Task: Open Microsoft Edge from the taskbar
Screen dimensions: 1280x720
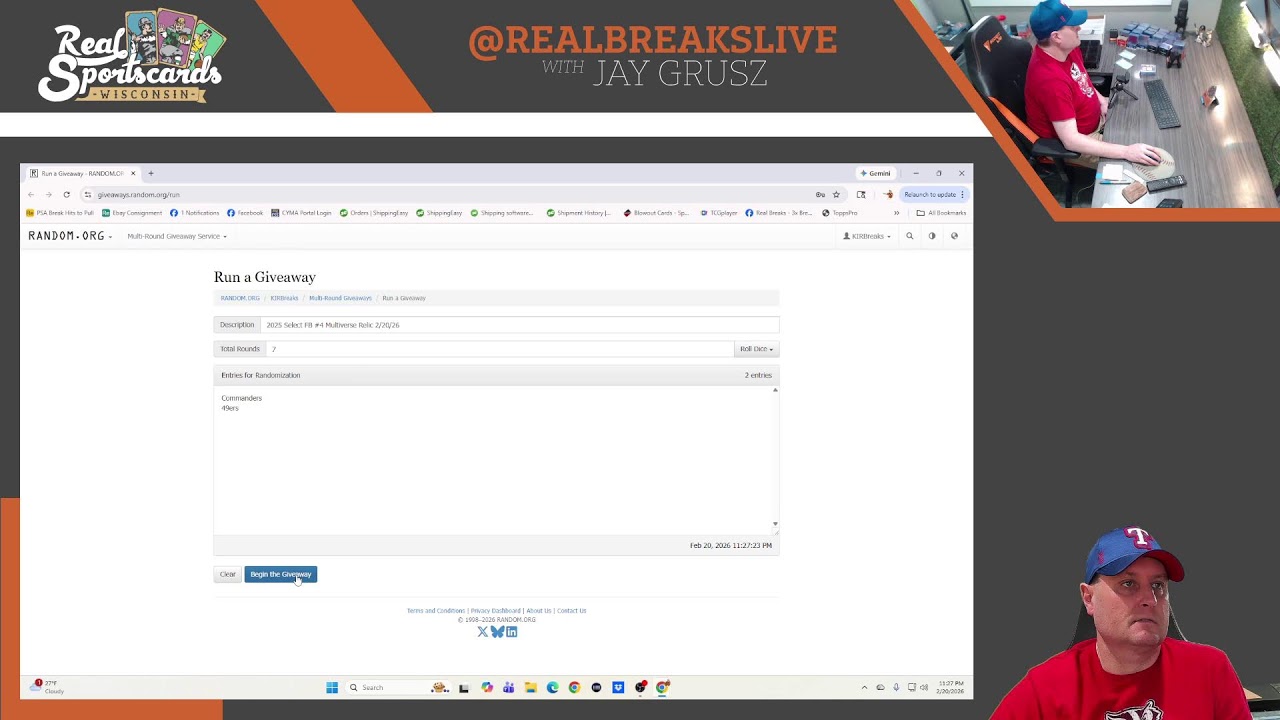Action: [x=553, y=688]
